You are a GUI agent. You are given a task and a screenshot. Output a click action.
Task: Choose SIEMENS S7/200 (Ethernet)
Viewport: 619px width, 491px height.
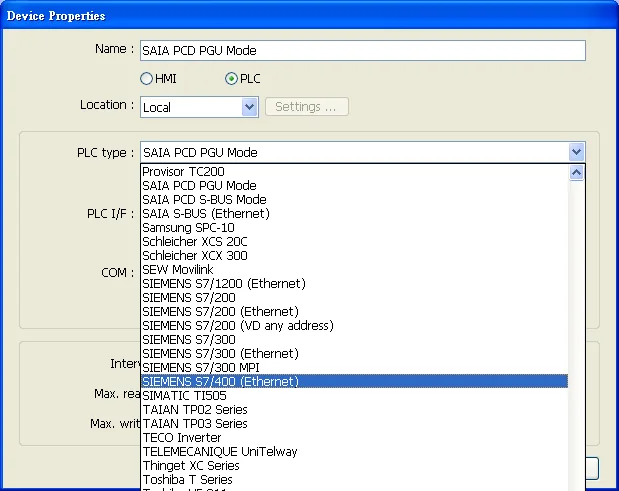click(x=355, y=312)
